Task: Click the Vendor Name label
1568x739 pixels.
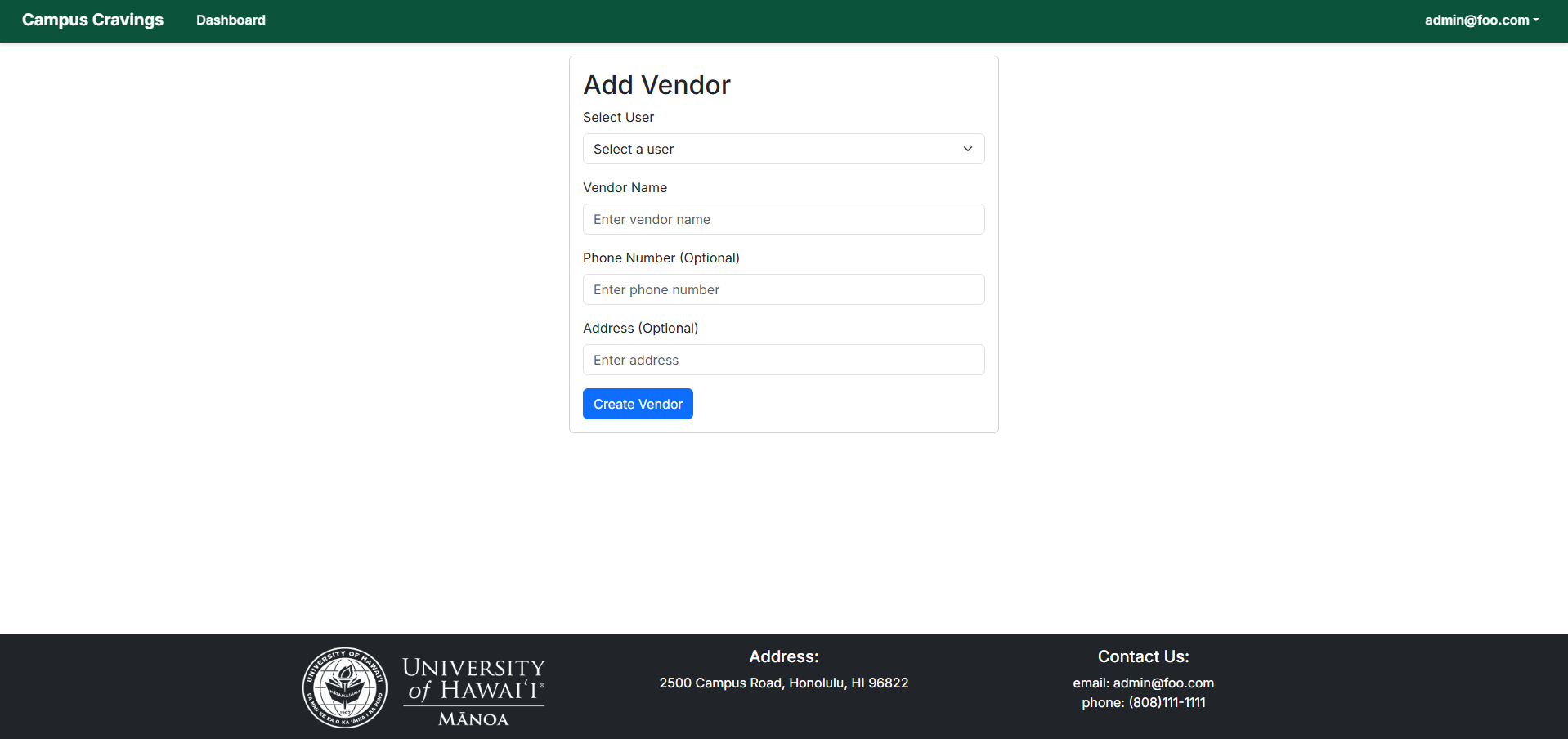Action: coord(625,187)
